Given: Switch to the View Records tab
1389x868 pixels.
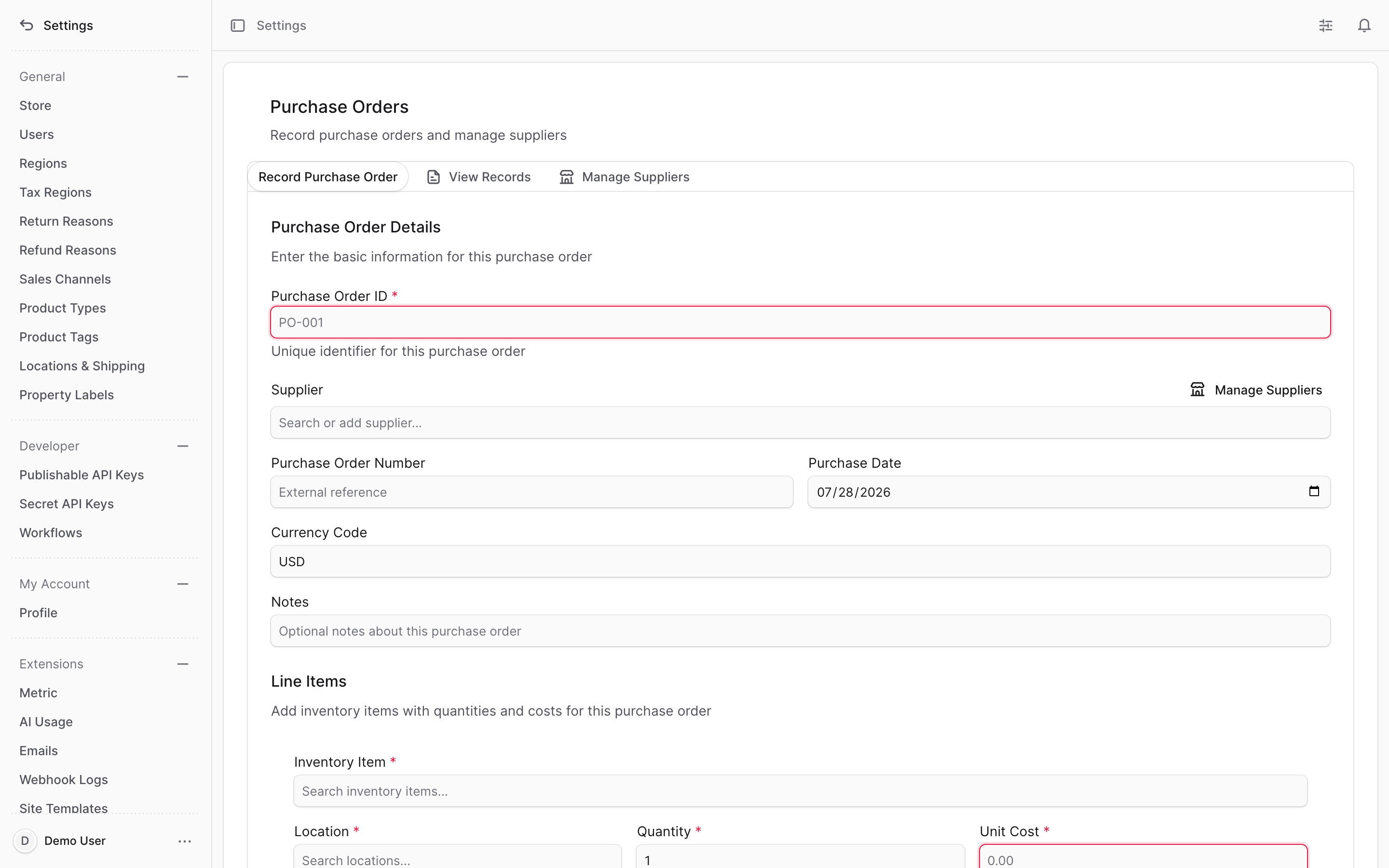Looking at the screenshot, I should [x=479, y=177].
